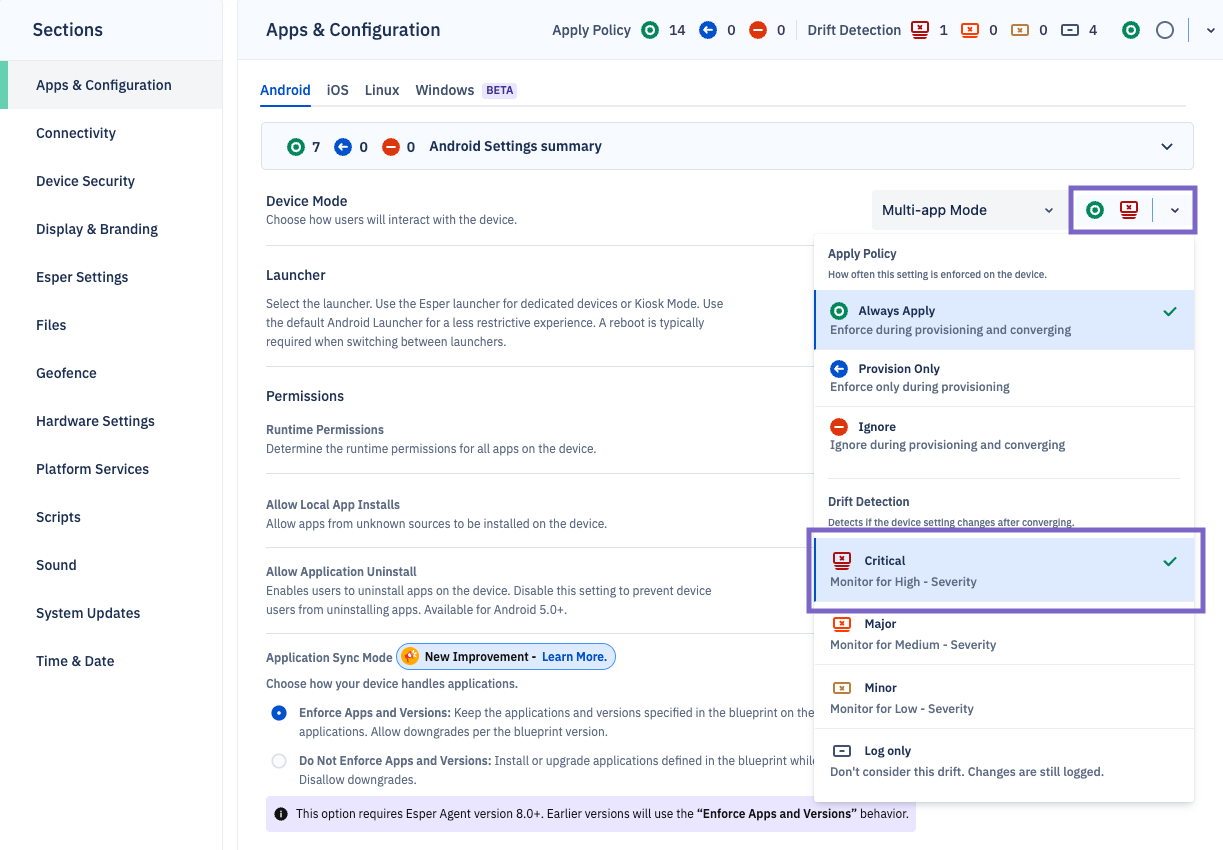Collapse Device Mode policy dropdown chevron
1223x850 pixels.
1175,210
